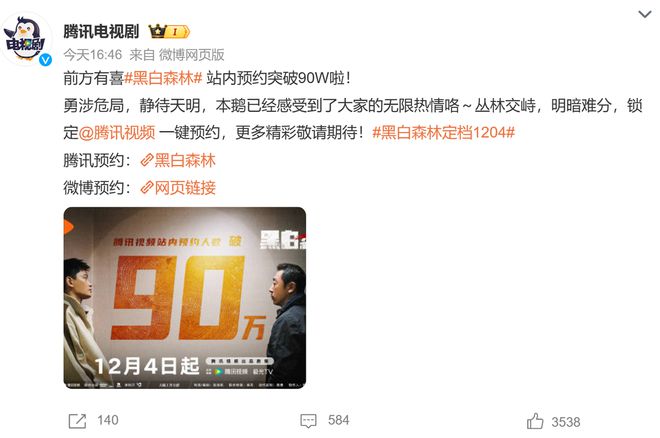Click the repost count 140
Image resolution: width=660 pixels, height=438 pixels.
coord(108,420)
